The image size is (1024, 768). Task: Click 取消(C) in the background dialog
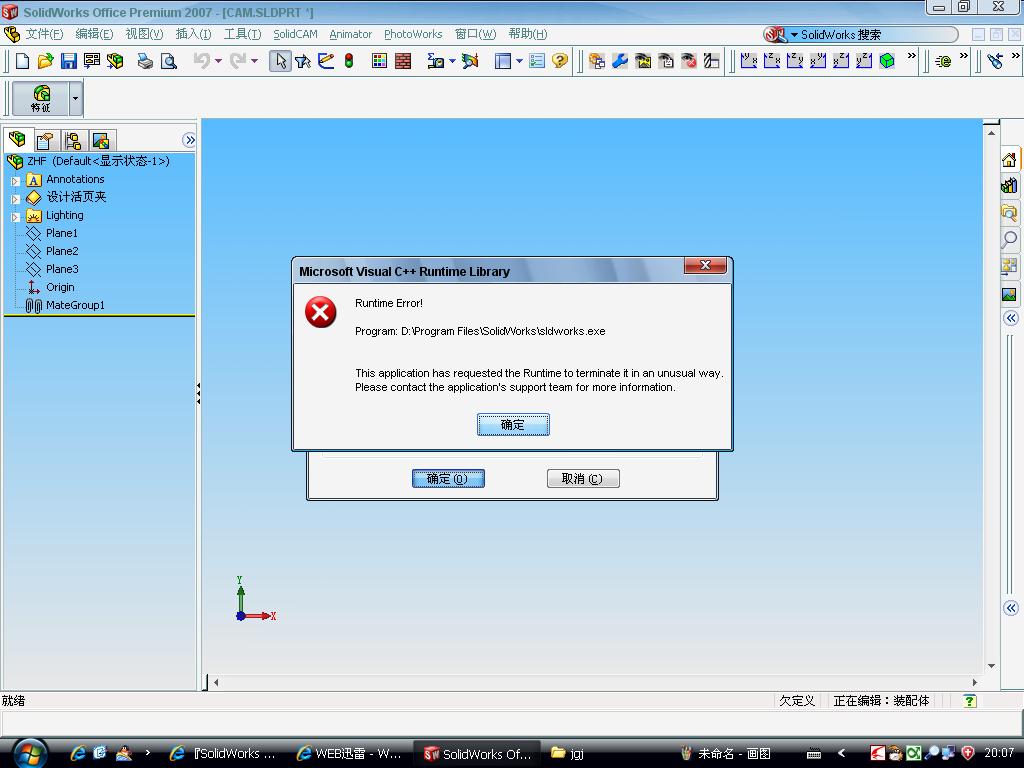point(583,479)
